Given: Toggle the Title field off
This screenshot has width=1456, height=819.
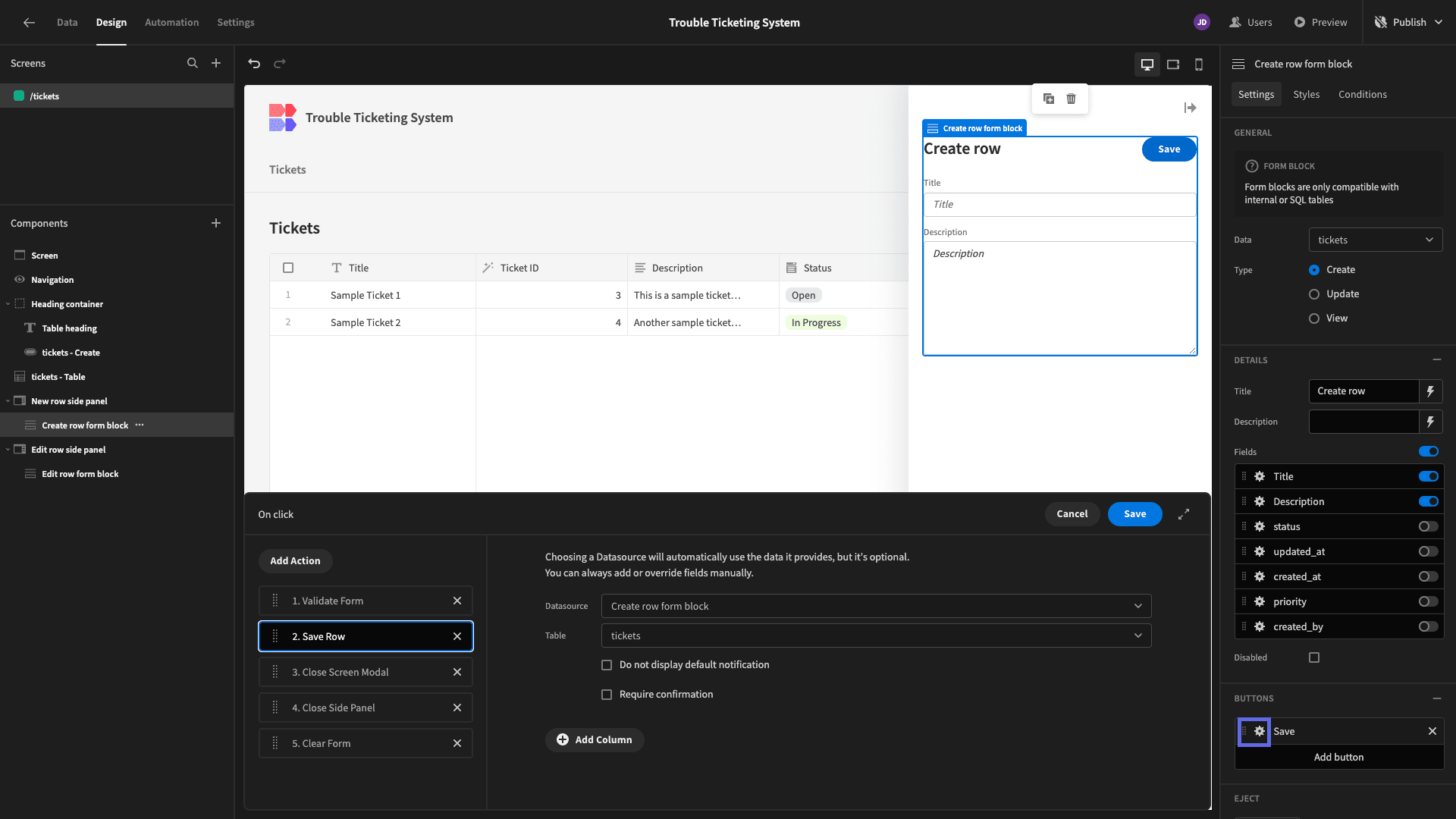Looking at the screenshot, I should 1429,476.
